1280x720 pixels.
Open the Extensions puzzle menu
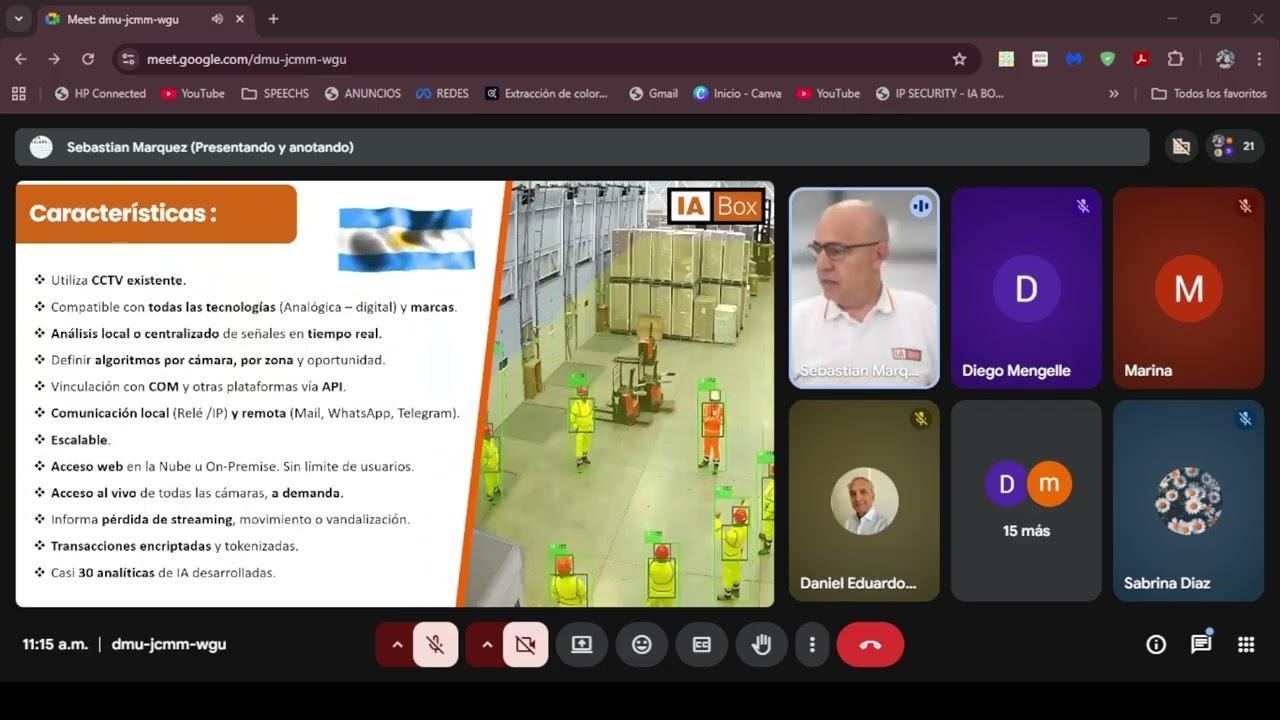1175,59
